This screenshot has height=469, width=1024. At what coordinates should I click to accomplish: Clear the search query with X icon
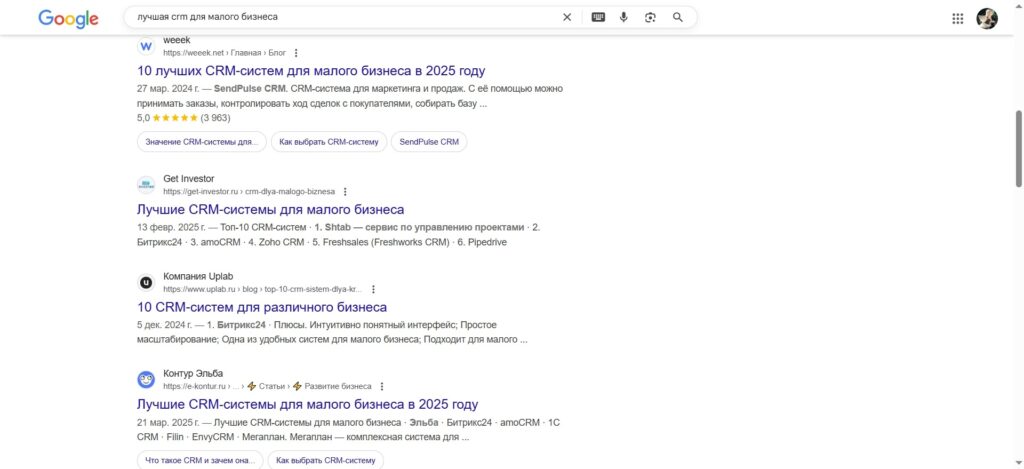[567, 17]
